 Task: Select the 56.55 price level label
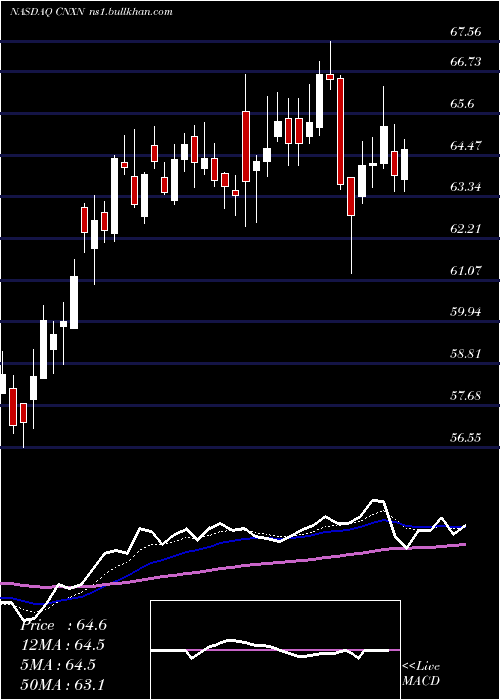pos(466,437)
